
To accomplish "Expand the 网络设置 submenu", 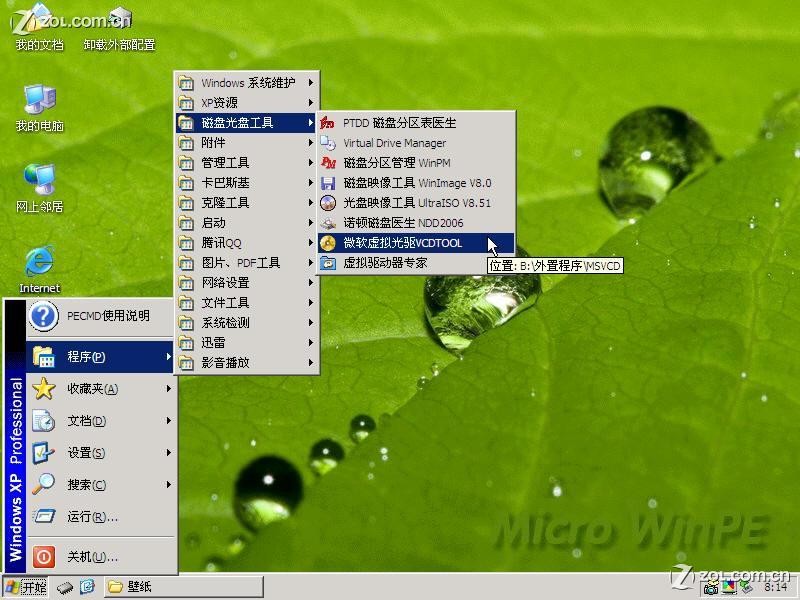I will pos(230,283).
